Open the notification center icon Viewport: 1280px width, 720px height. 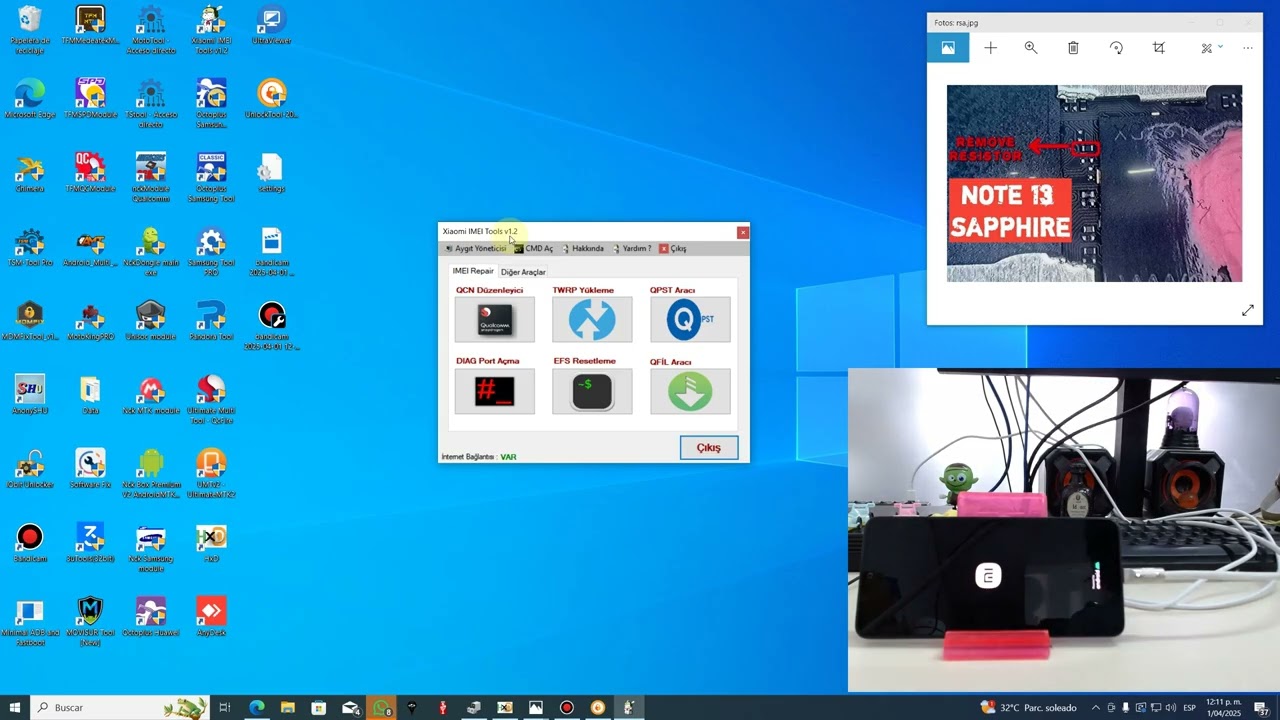(x=1261, y=707)
